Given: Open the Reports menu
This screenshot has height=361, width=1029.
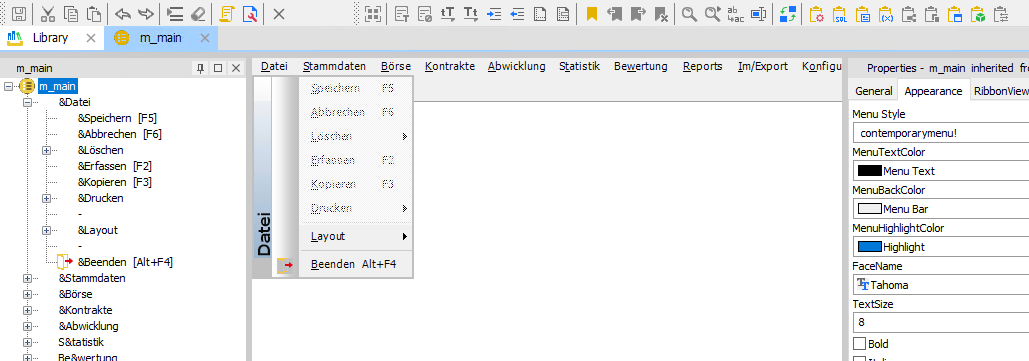Looking at the screenshot, I should (702, 66).
